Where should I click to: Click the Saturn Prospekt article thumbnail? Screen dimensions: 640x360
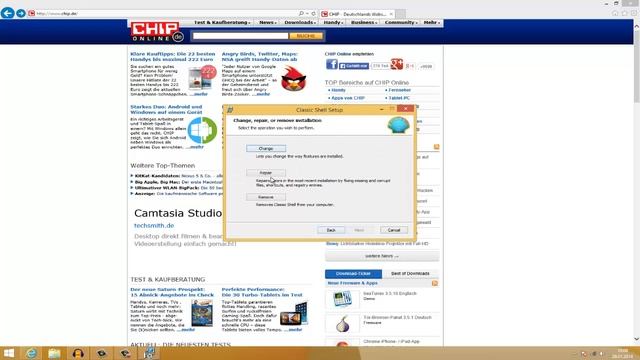coord(202,313)
